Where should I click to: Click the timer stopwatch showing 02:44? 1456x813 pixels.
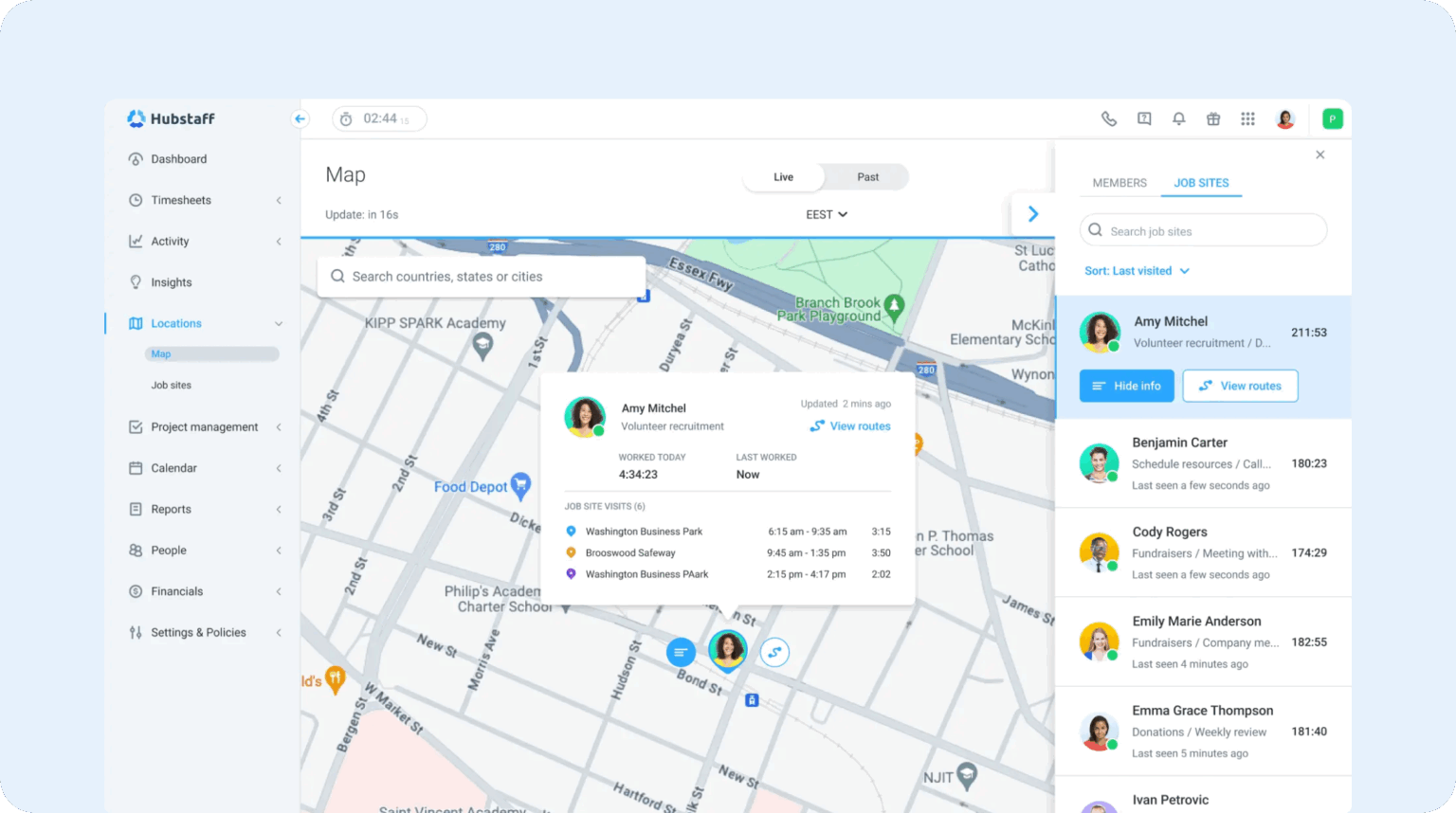click(379, 118)
